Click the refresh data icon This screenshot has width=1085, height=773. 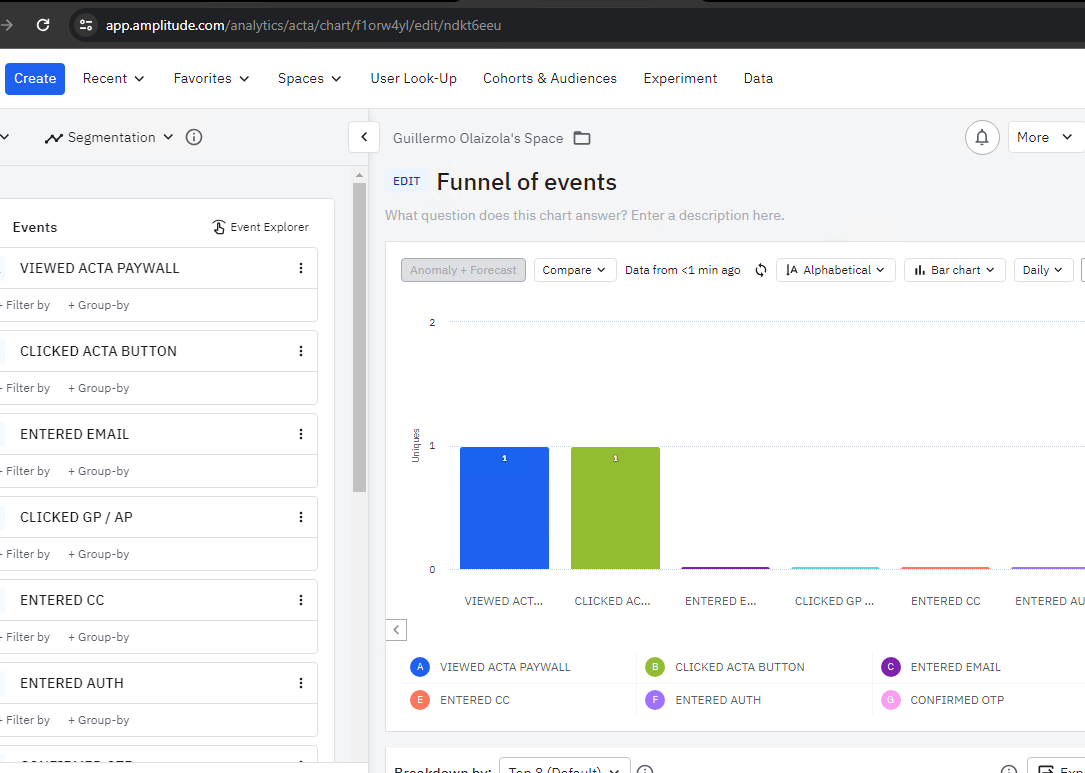tap(760, 270)
